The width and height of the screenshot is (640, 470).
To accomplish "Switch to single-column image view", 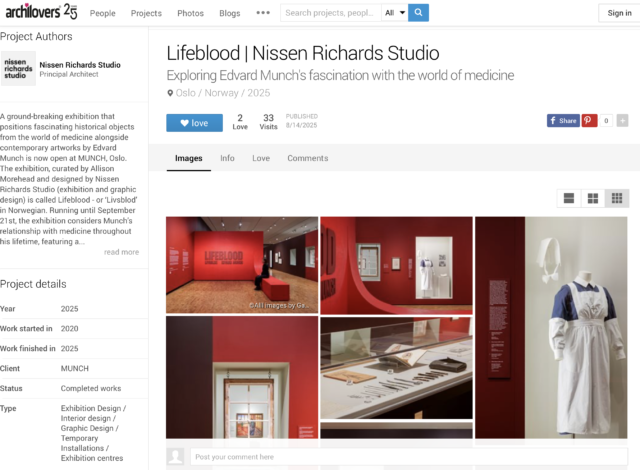I will 569,198.
